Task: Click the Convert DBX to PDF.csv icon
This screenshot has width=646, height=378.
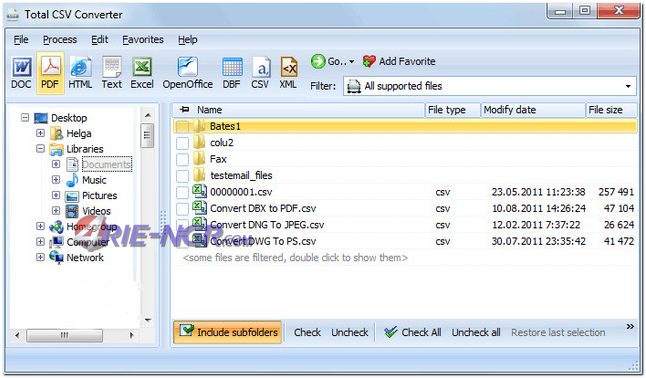Action: (199, 208)
